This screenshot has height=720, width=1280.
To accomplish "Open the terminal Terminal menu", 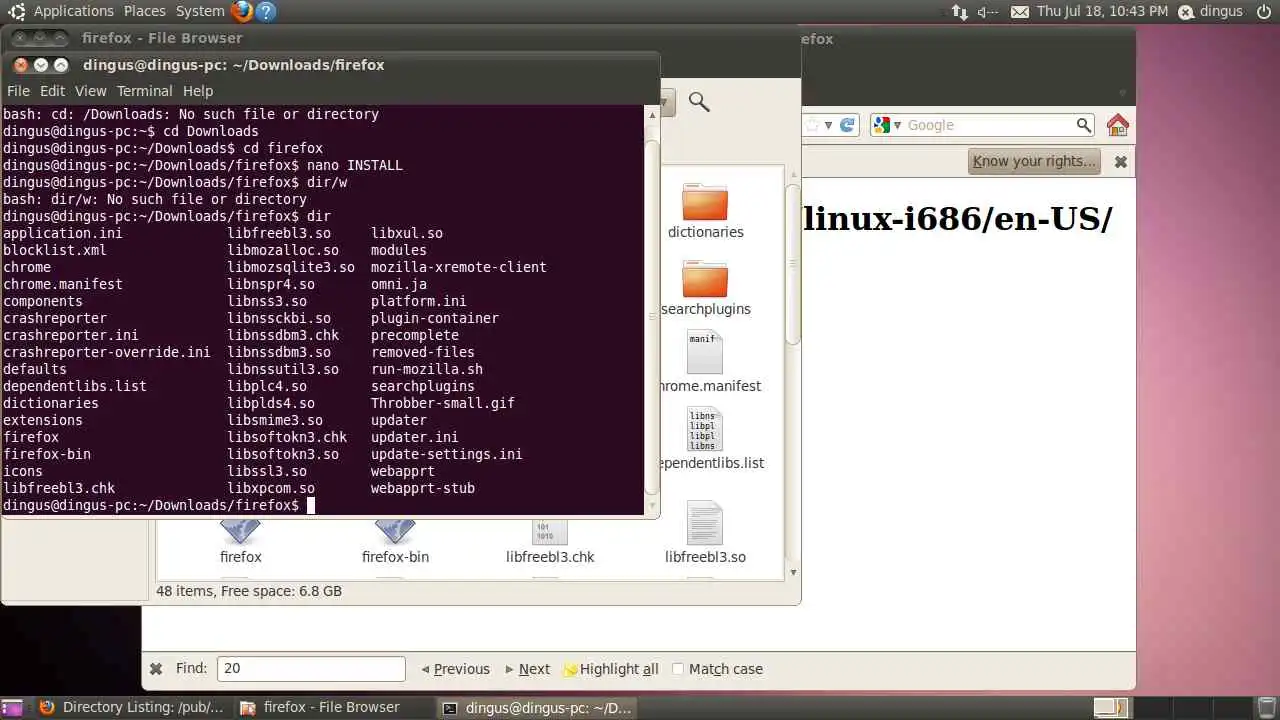I will 145,91.
